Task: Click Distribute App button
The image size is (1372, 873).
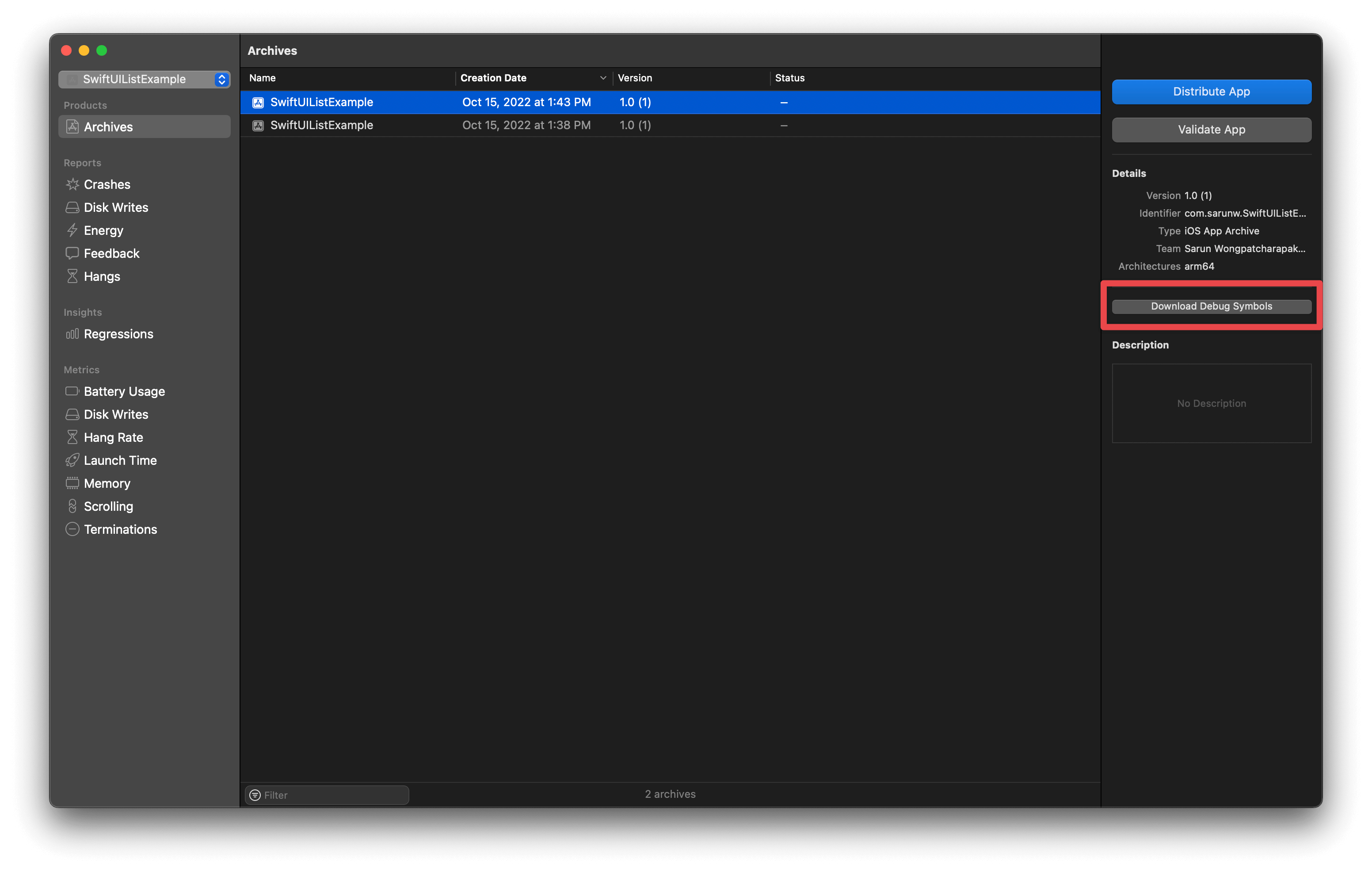Action: [x=1211, y=92]
